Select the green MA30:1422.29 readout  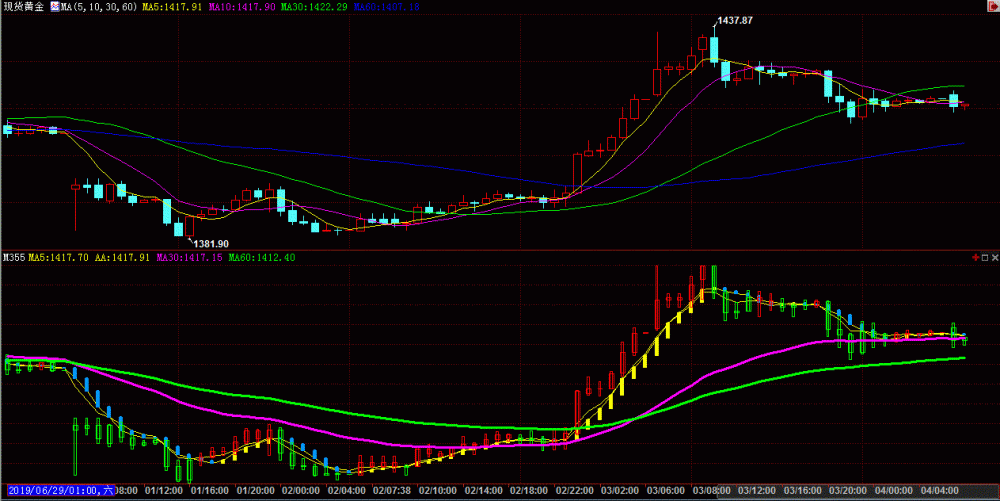[x=314, y=6]
